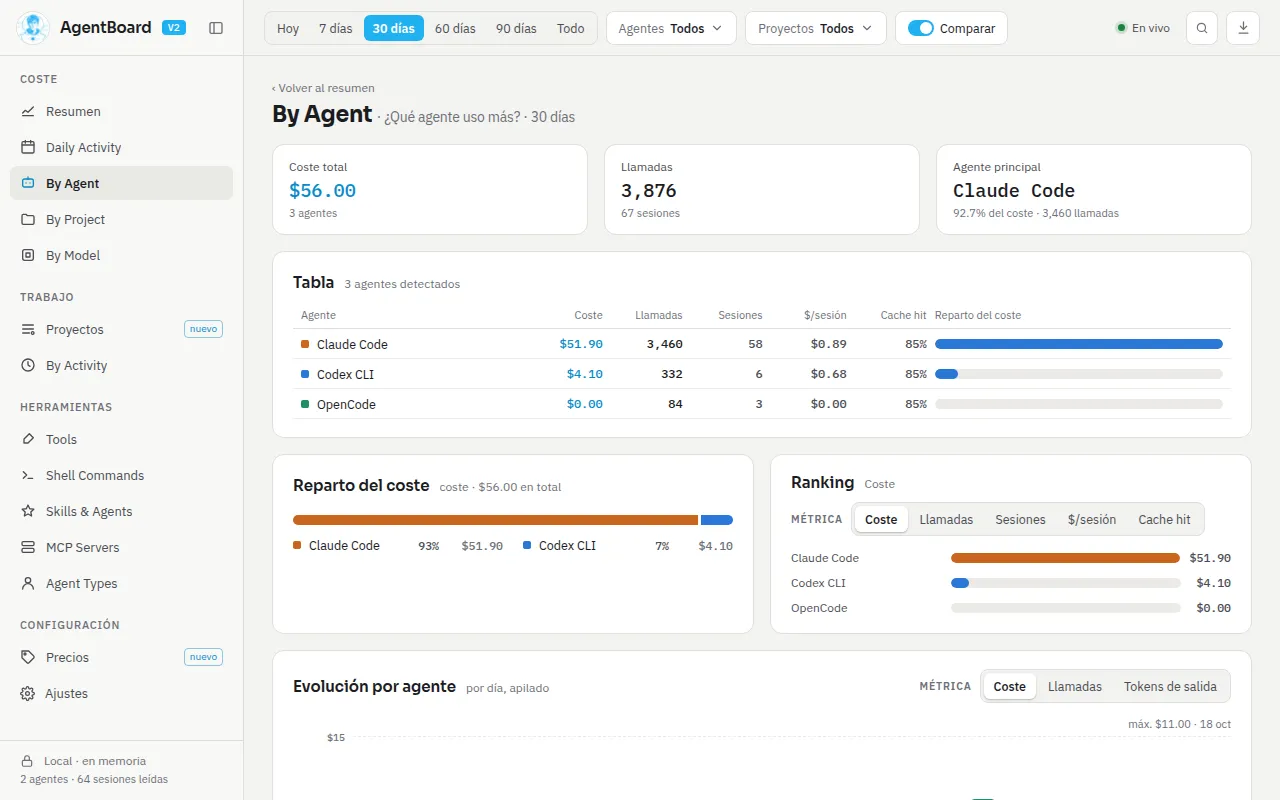Click the Tools tag icon
The height and width of the screenshot is (800, 1280).
pos(28,439)
